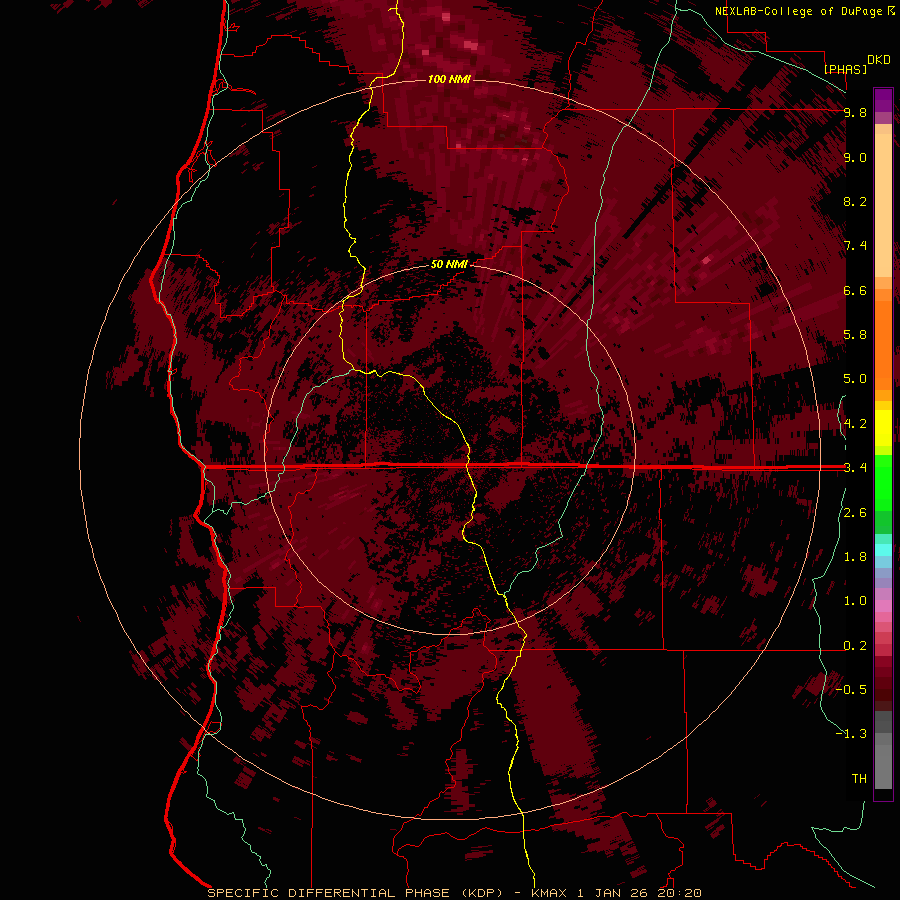The image size is (900, 900).
Task: Click the 6.6 scale label
Action: 855,290
